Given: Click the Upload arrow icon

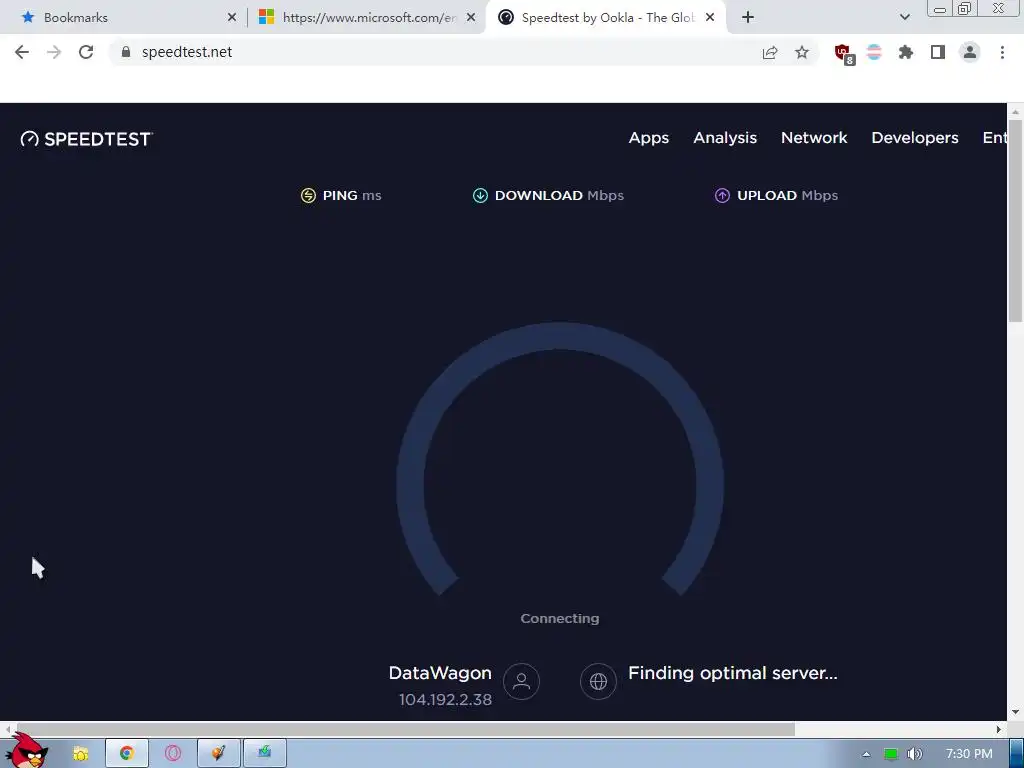Looking at the screenshot, I should pyautogui.click(x=722, y=195).
